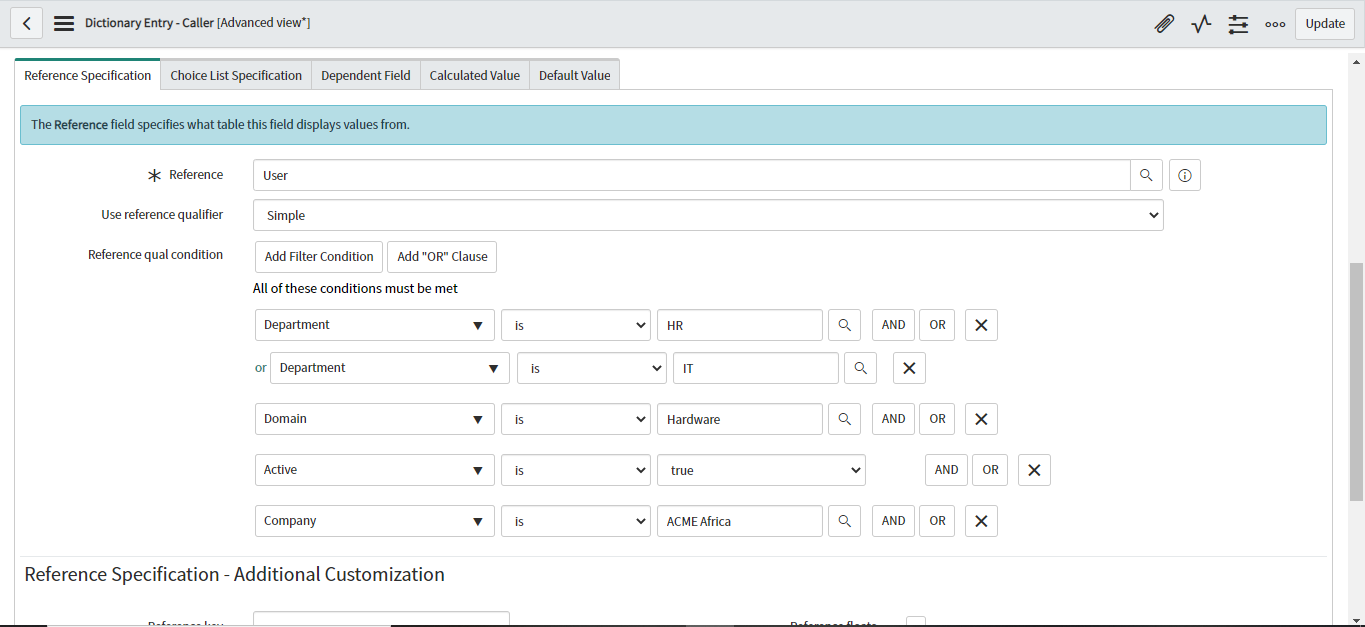The image size is (1365, 627).
Task: Delete the Company condition with its X icon
Action: pyautogui.click(x=981, y=520)
